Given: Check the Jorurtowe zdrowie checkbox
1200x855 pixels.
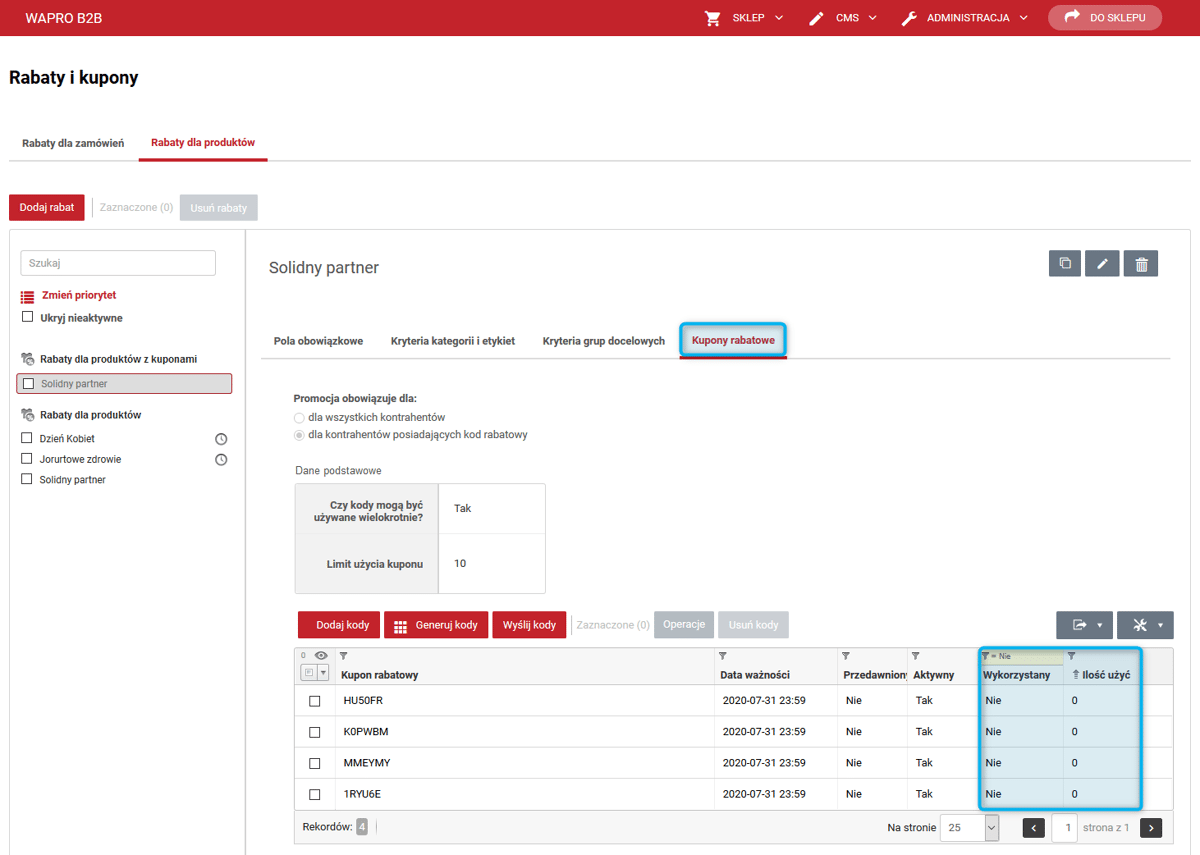Looking at the screenshot, I should click(x=28, y=459).
